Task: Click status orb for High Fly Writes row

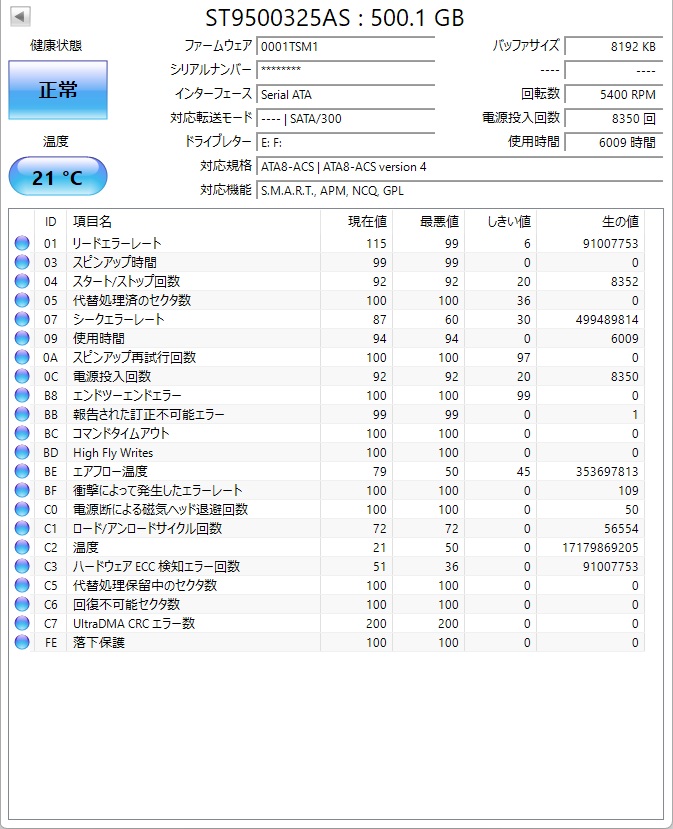Action: coord(22,452)
